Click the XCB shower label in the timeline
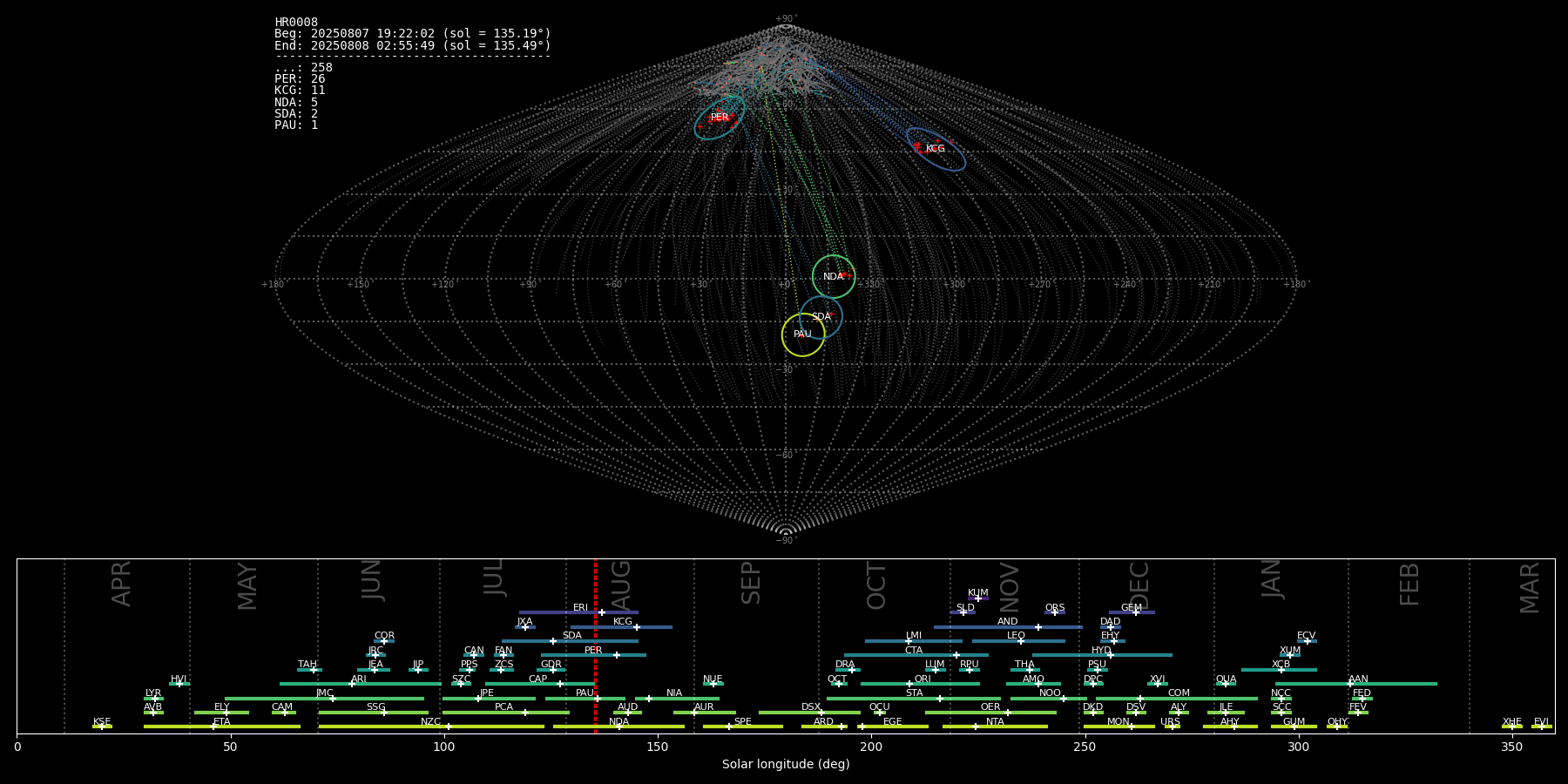This screenshot has height=784, width=1568. coord(1281,665)
